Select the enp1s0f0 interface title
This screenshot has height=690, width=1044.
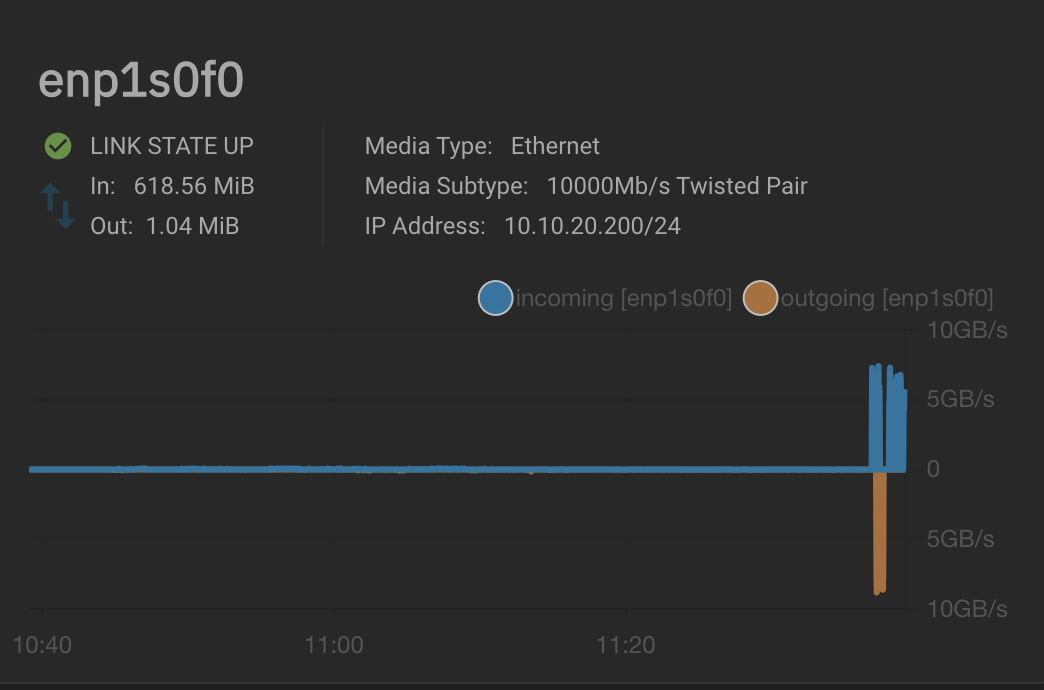coord(141,81)
